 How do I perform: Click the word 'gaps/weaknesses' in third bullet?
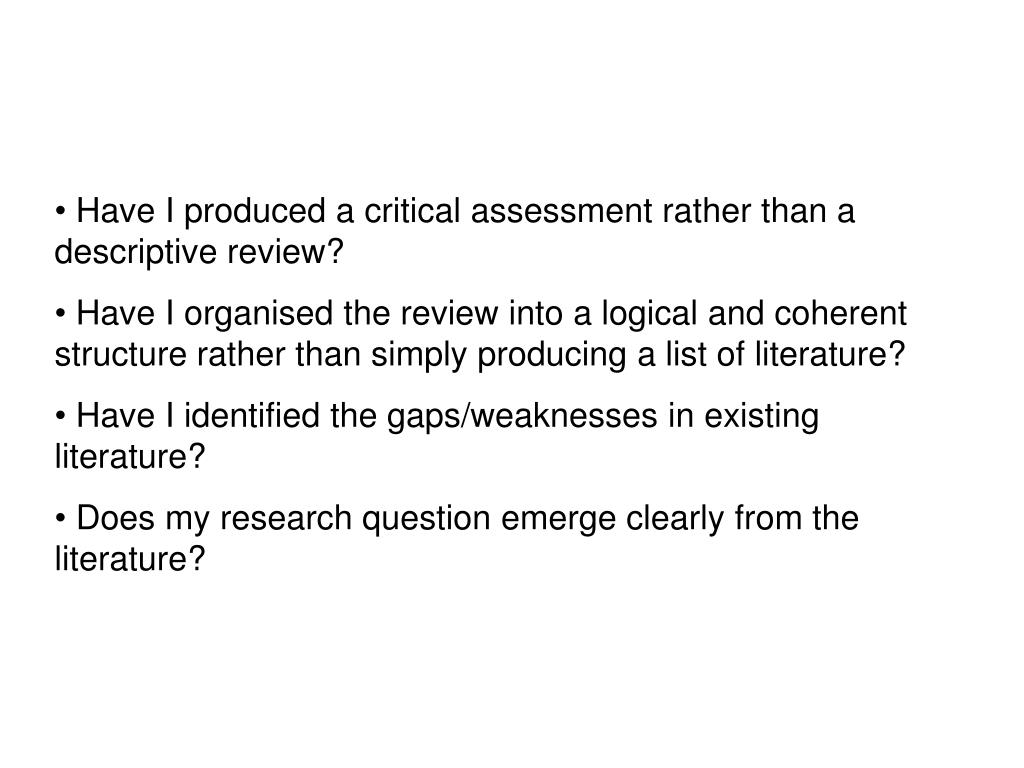[522, 417]
